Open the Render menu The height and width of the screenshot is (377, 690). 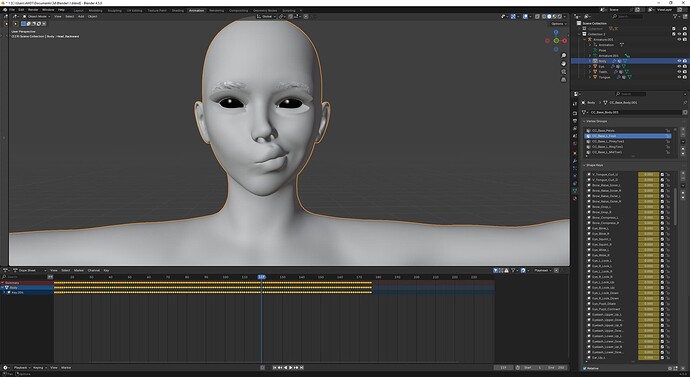coord(33,10)
